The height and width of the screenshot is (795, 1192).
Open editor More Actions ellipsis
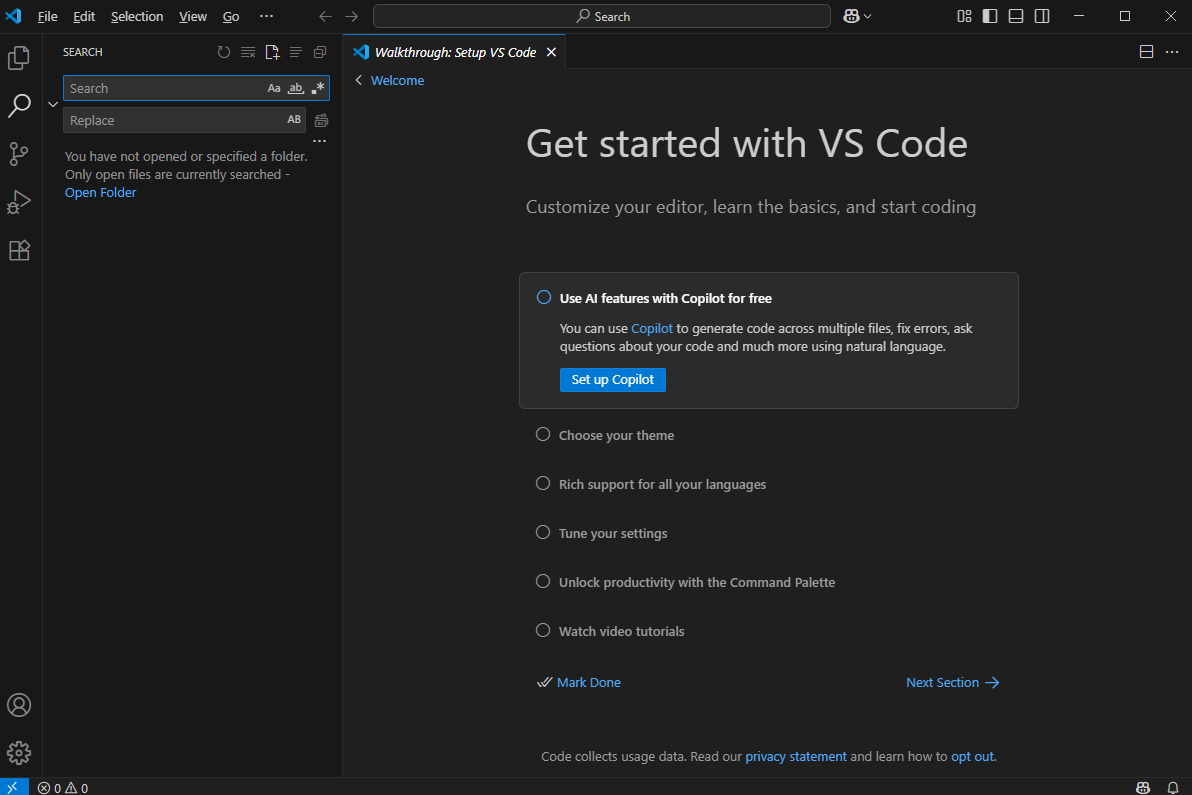coord(1171,52)
